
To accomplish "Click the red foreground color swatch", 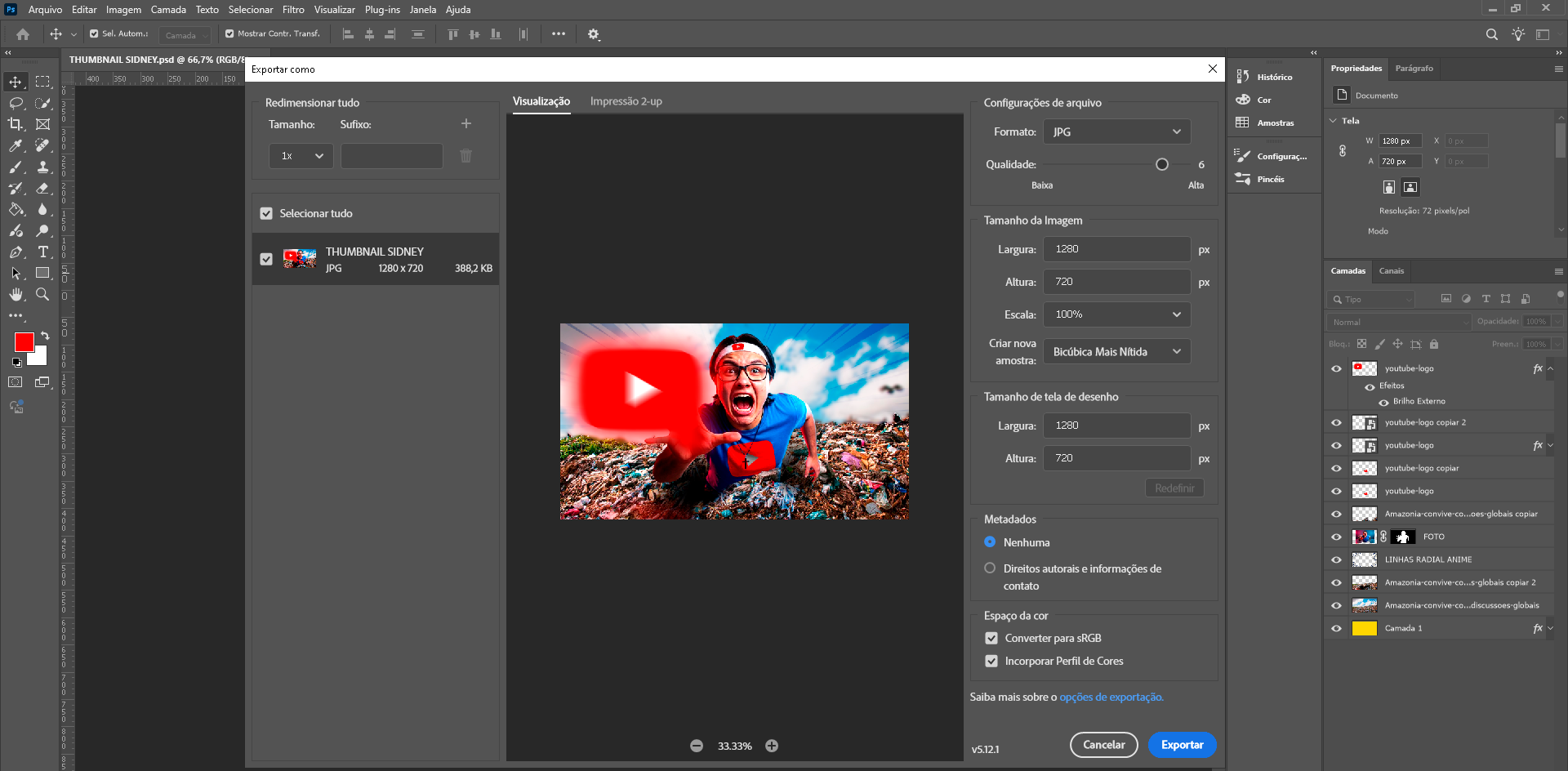I will (x=23, y=341).
